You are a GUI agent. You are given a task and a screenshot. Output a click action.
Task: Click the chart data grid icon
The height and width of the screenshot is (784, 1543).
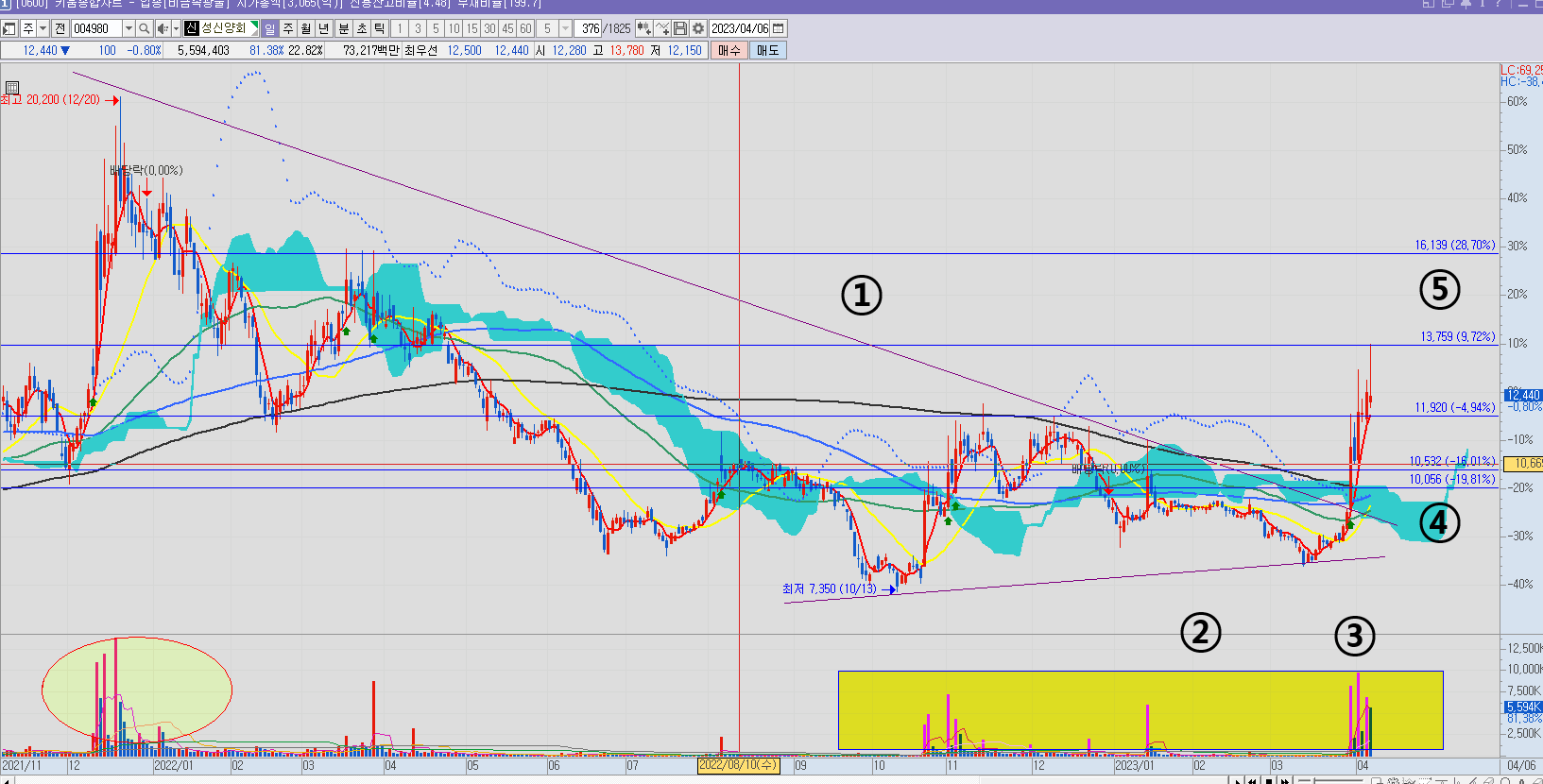tap(11, 87)
